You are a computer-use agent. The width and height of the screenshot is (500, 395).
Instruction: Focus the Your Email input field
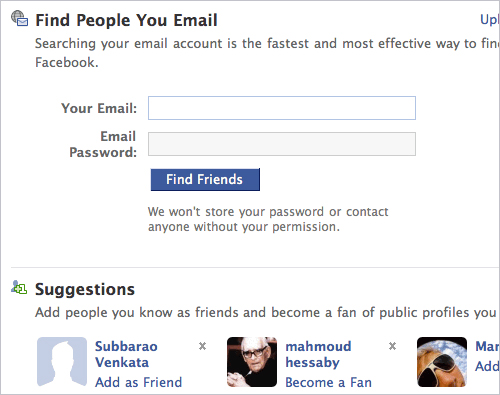[282, 108]
